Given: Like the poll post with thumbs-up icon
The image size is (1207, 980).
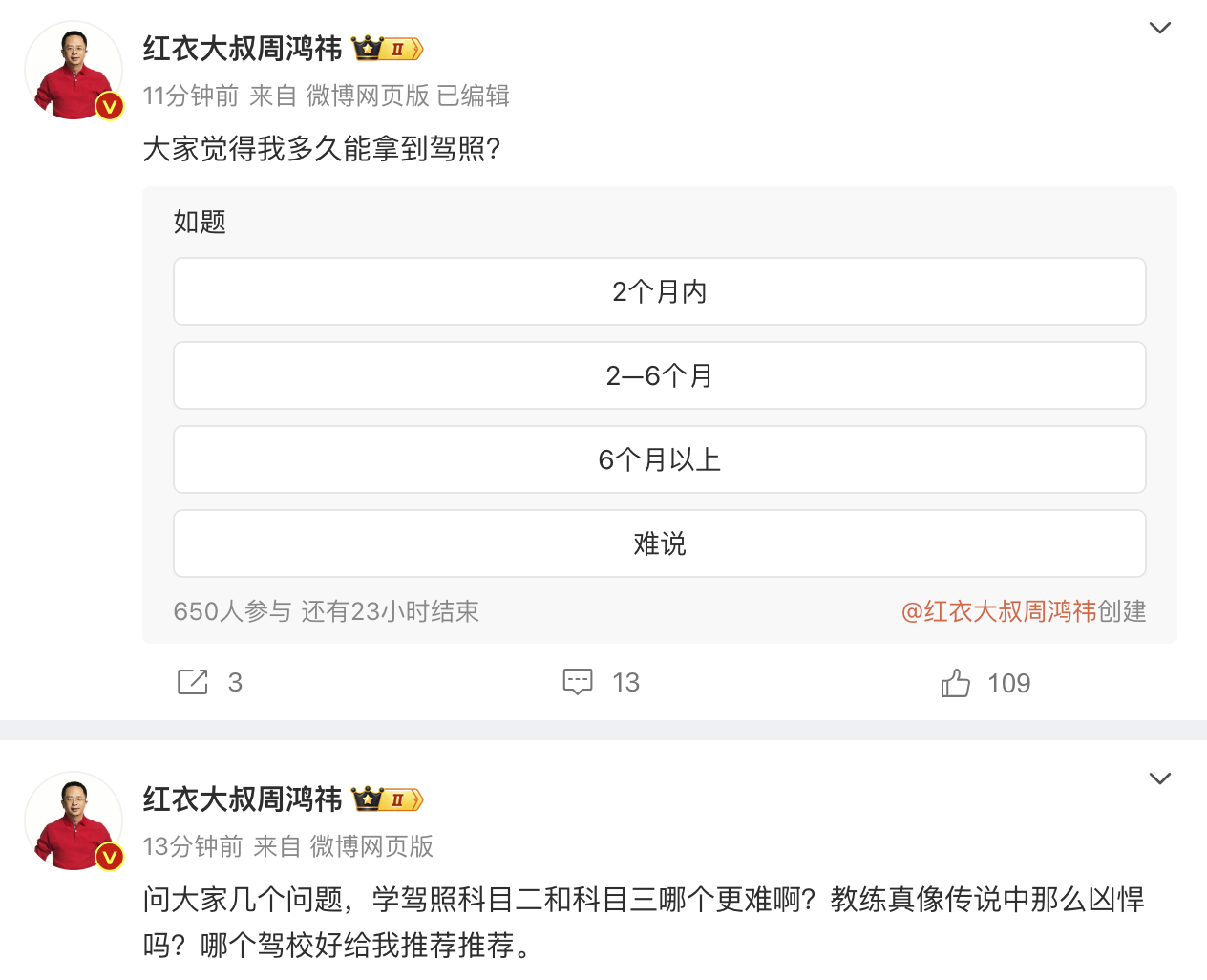Looking at the screenshot, I should click(x=955, y=683).
